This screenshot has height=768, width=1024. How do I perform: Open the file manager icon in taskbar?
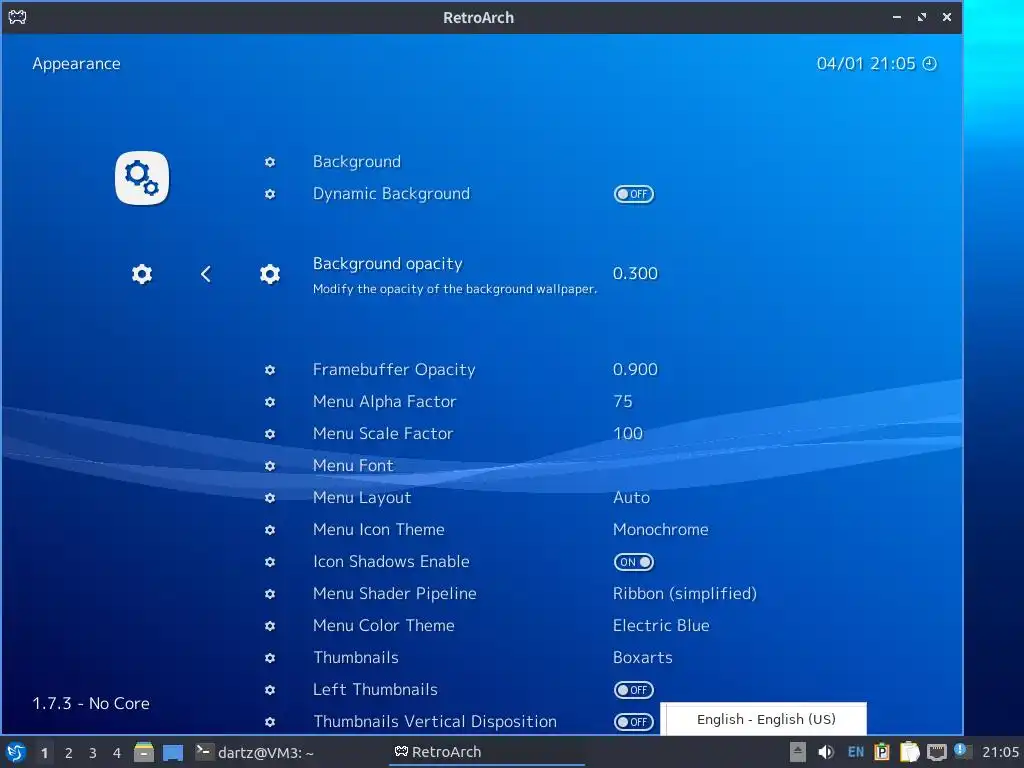(x=144, y=752)
